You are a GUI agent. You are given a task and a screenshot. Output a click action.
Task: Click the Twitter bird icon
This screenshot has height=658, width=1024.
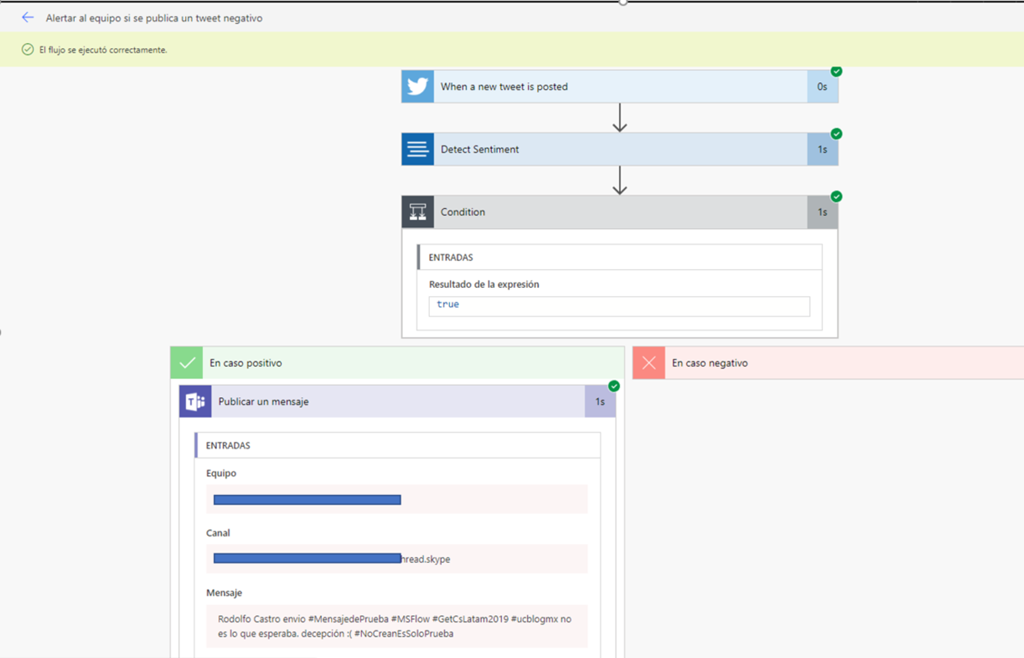(417, 87)
